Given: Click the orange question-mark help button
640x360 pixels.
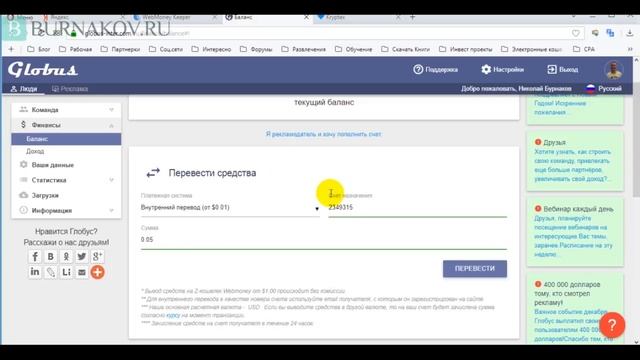Looking at the screenshot, I should click(612, 325).
